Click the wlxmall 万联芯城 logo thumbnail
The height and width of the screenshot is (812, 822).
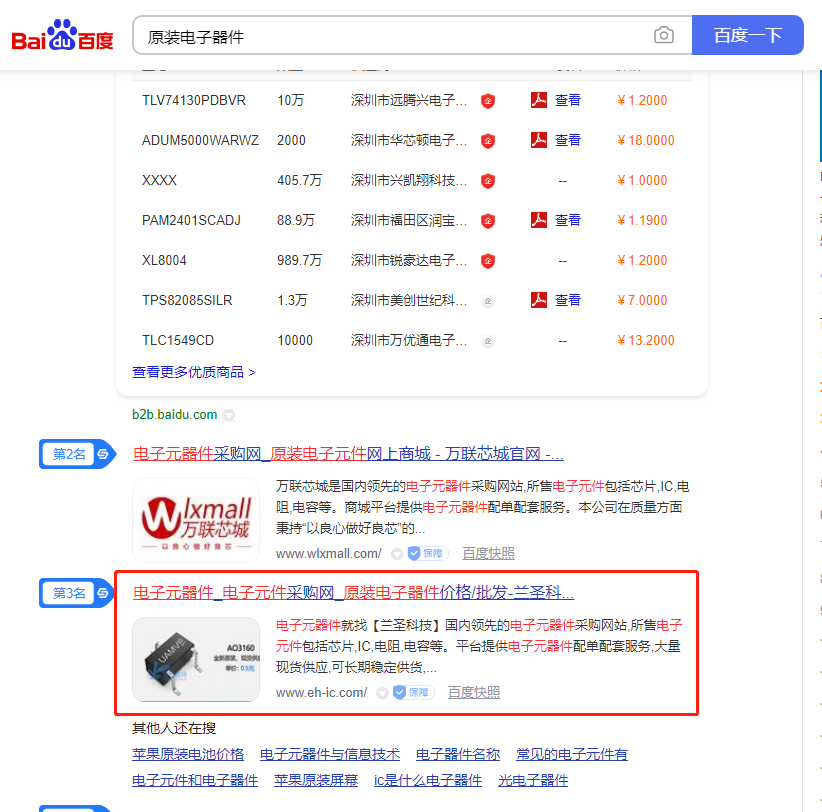click(x=196, y=520)
